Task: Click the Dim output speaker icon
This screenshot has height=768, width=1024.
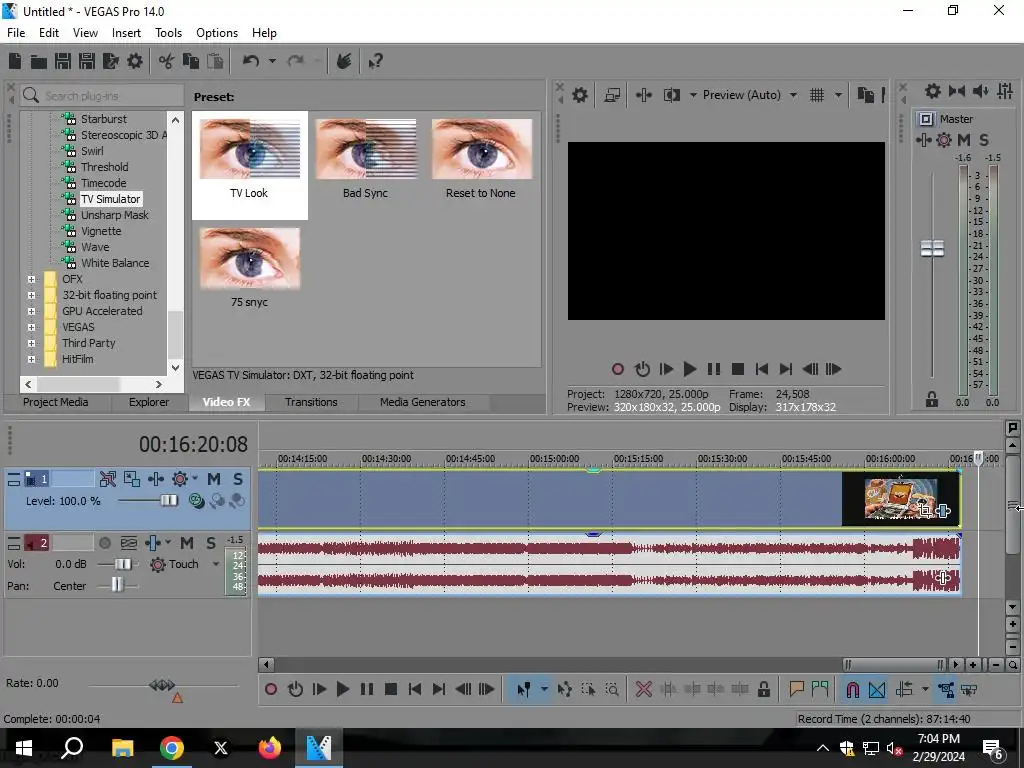Action: [x=981, y=91]
